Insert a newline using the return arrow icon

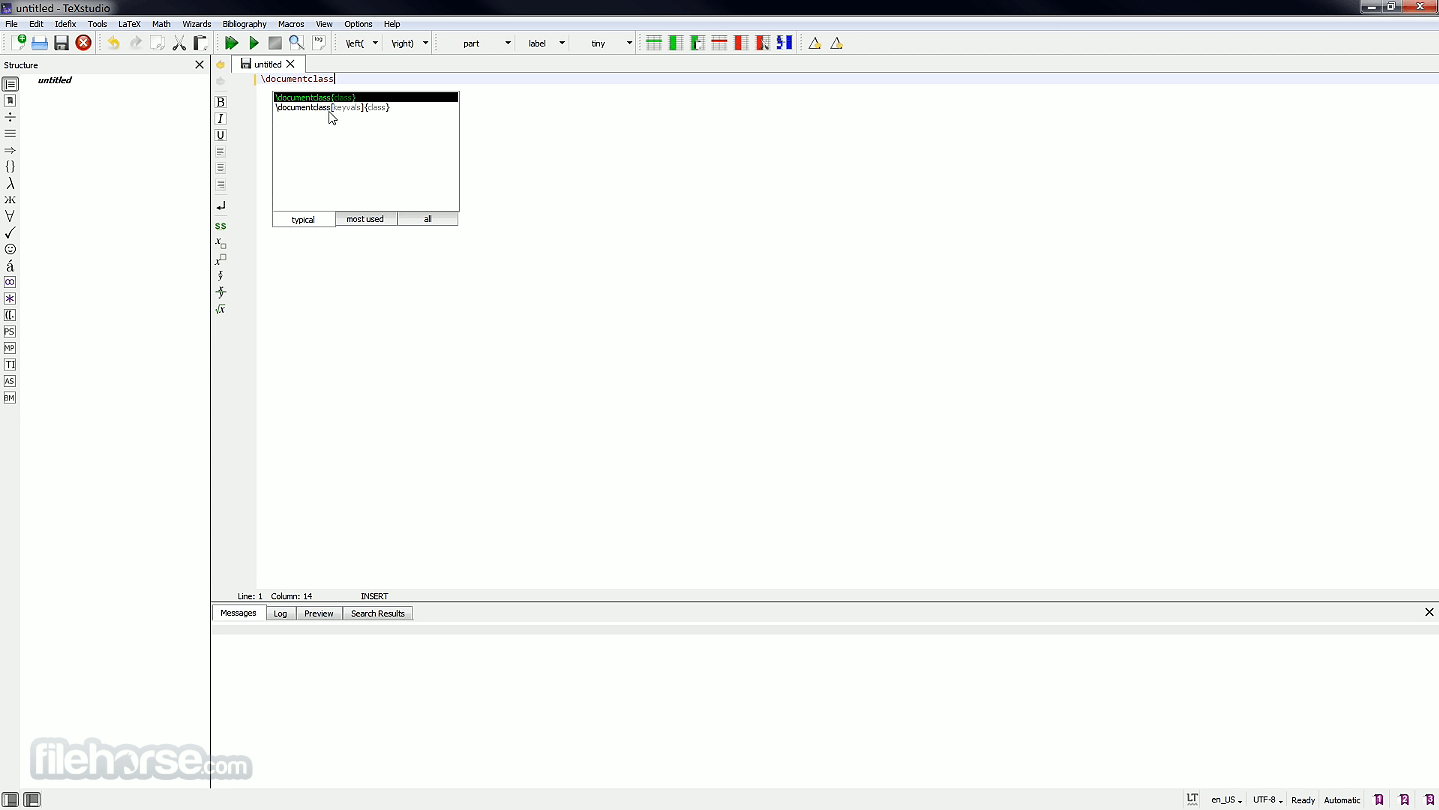[x=221, y=206]
